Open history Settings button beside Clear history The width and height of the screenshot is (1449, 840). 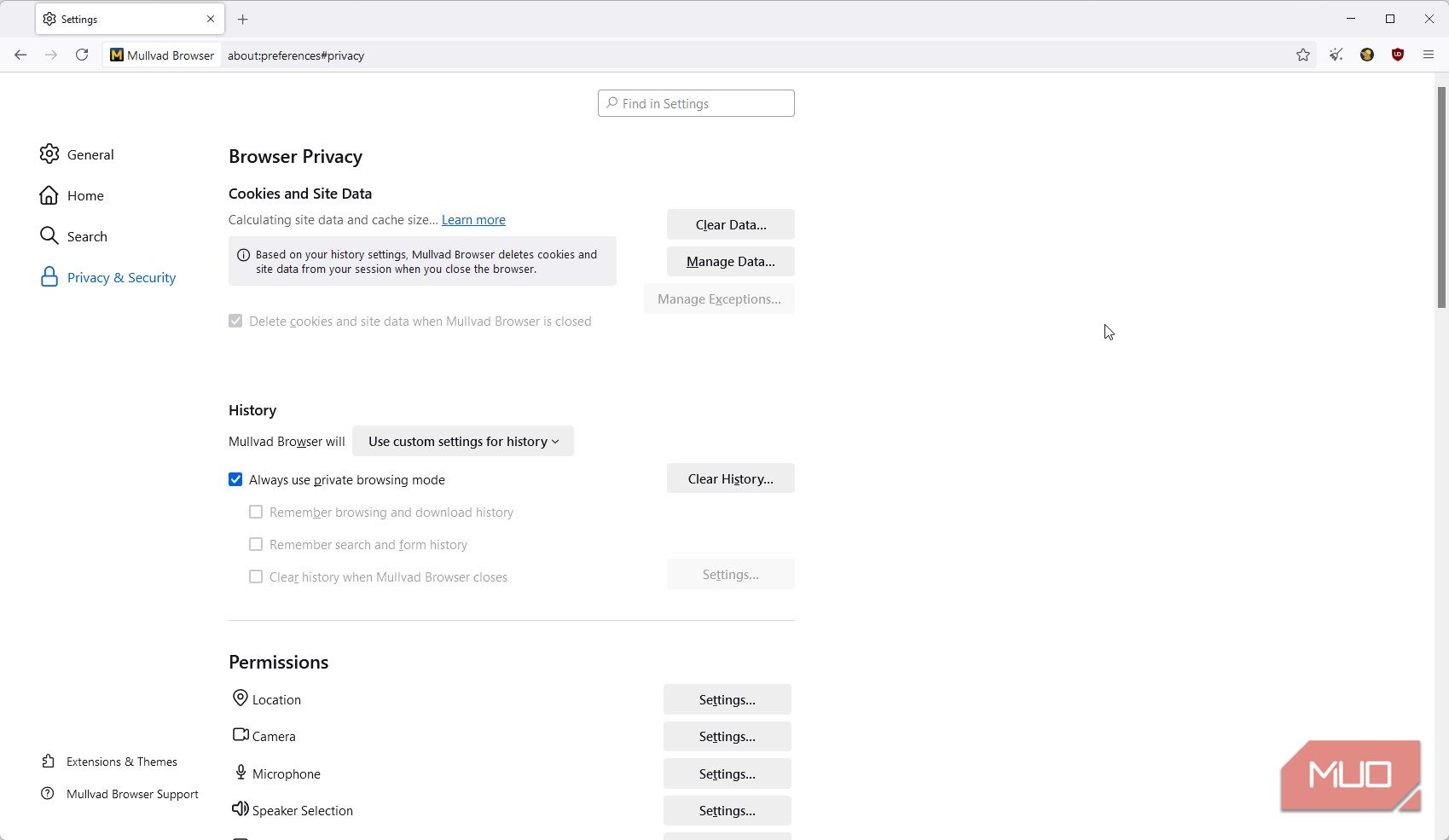(731, 574)
